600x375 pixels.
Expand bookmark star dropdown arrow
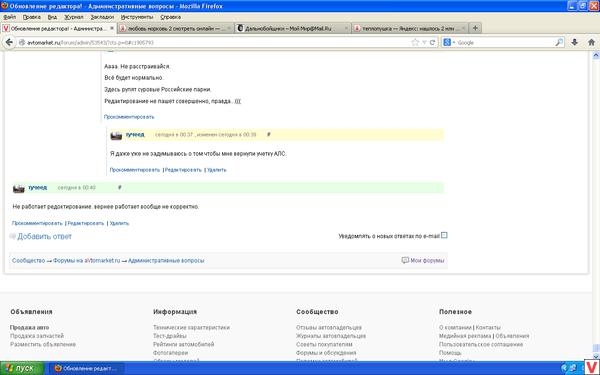[x=424, y=42]
